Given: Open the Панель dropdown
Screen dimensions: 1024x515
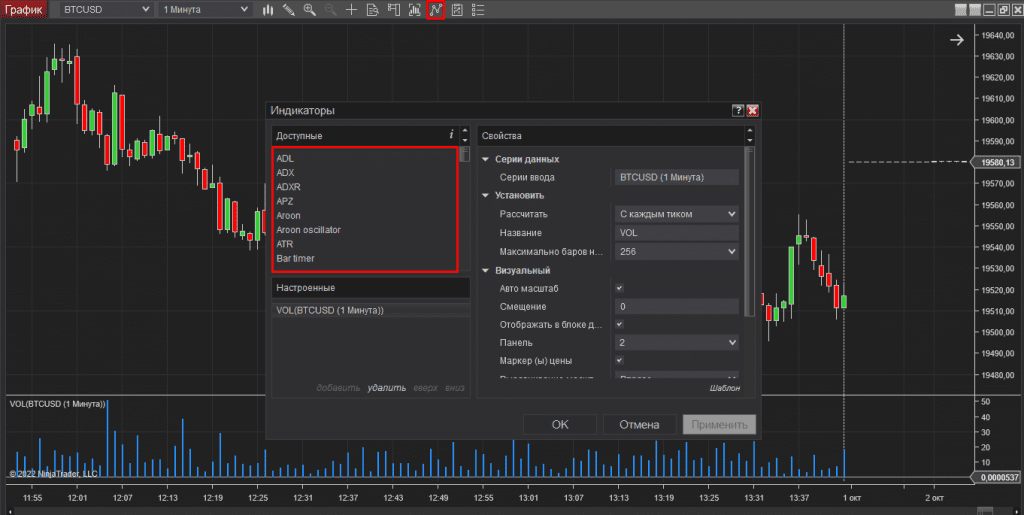Looking at the screenshot, I should (677, 342).
